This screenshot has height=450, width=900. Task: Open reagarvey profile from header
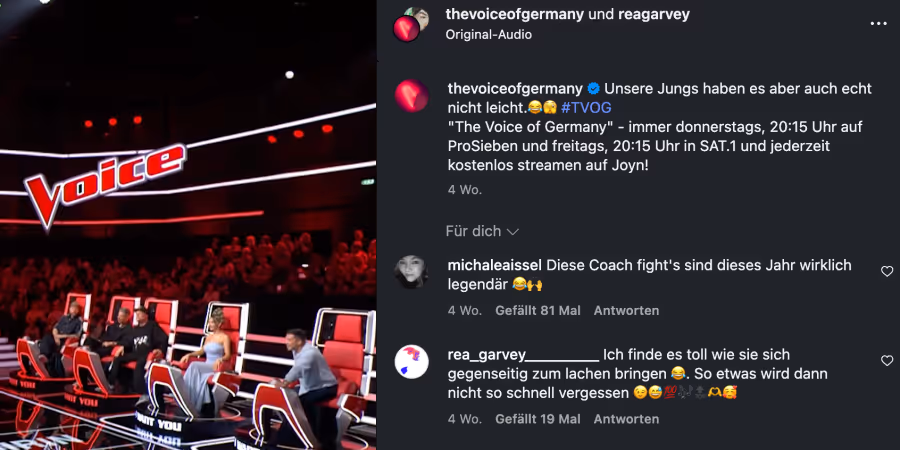click(653, 14)
